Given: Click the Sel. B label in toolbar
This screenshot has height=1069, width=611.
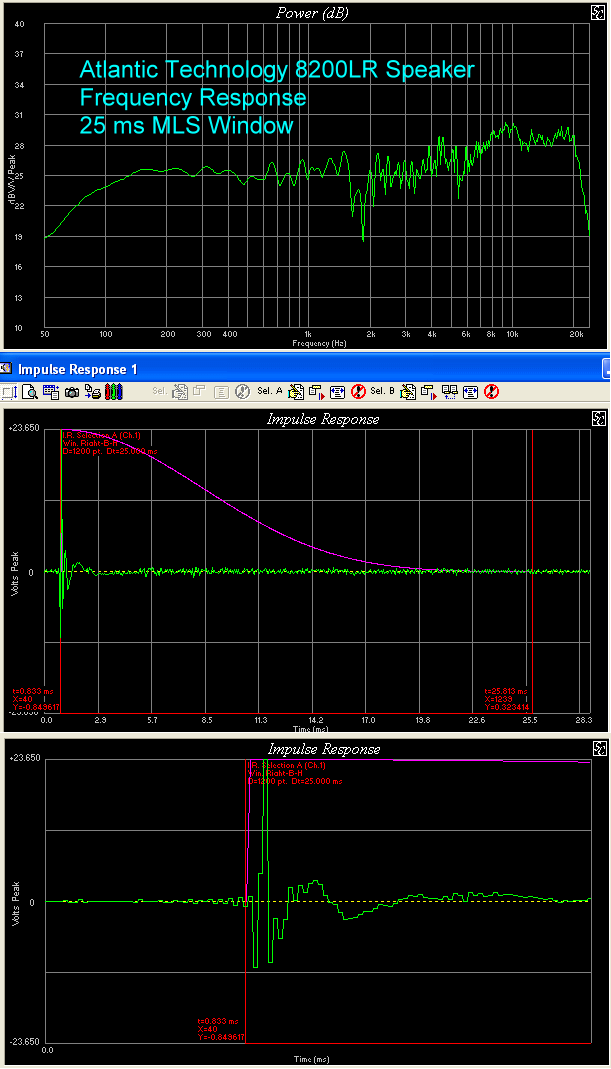Looking at the screenshot, I should (382, 391).
